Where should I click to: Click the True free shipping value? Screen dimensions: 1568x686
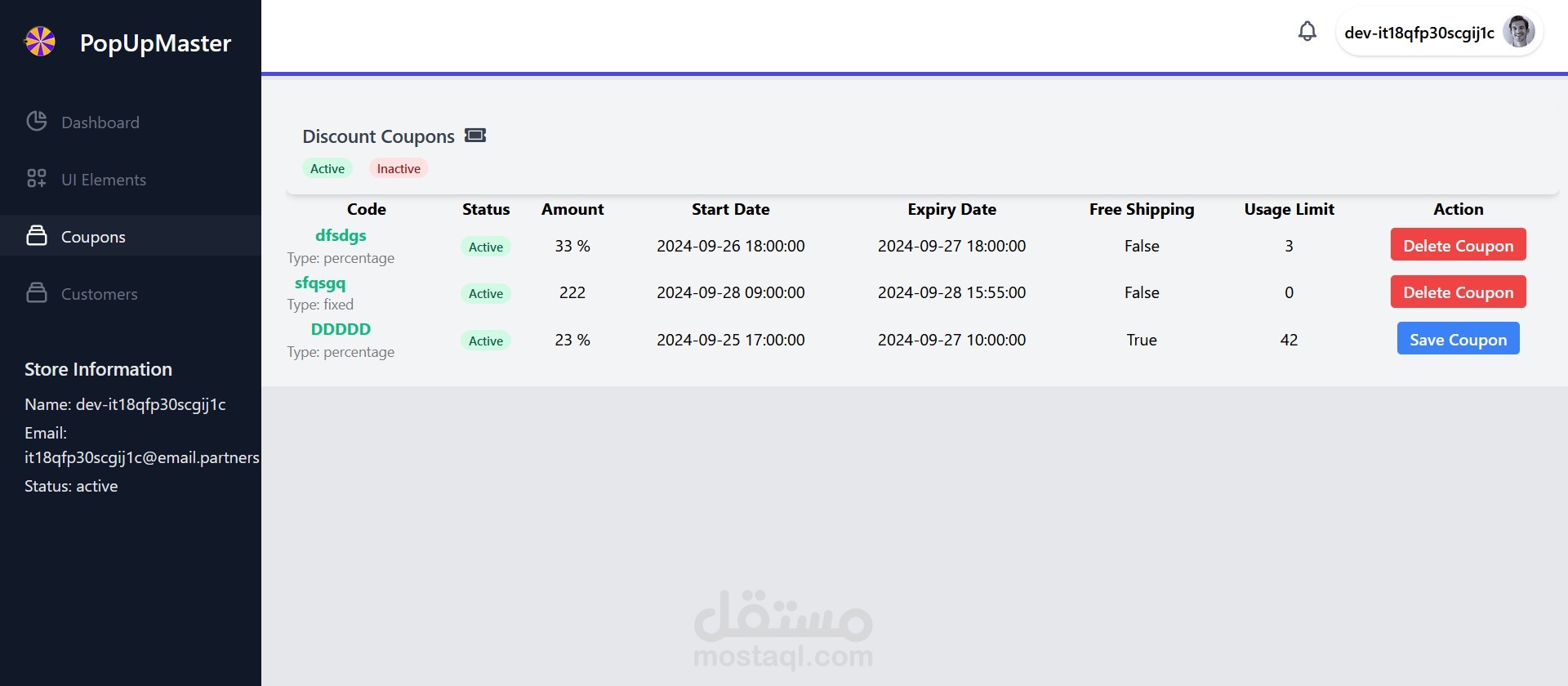[x=1142, y=340]
